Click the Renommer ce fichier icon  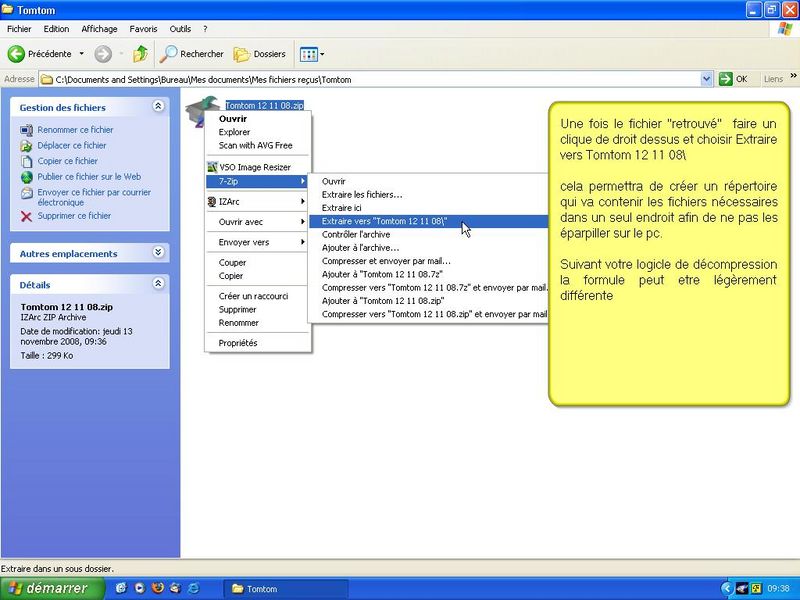(27, 130)
